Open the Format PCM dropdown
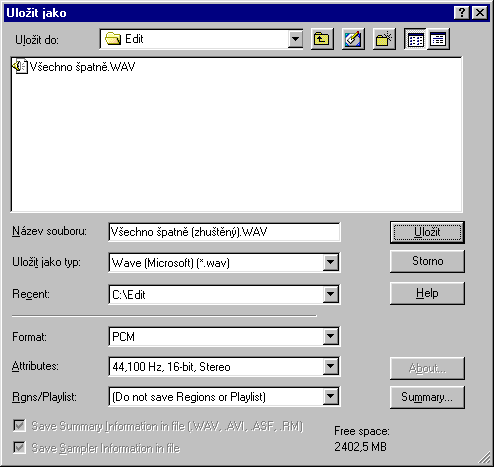 tap(330, 336)
